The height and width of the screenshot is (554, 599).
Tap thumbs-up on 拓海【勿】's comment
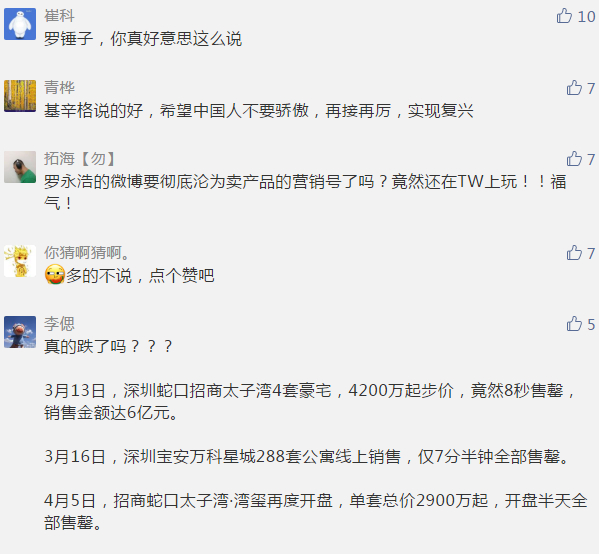coord(574,159)
